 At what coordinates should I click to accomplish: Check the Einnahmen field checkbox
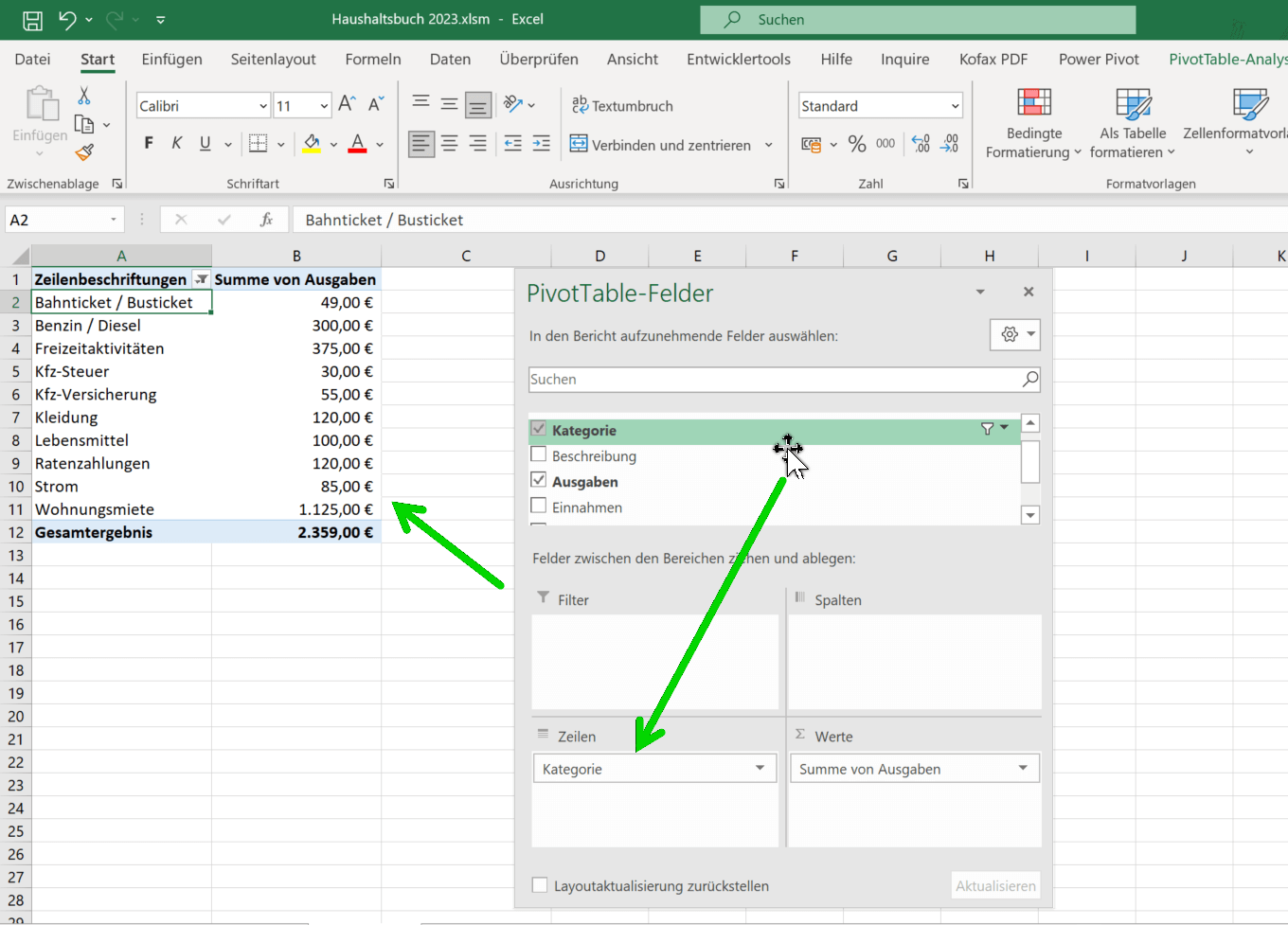539,506
